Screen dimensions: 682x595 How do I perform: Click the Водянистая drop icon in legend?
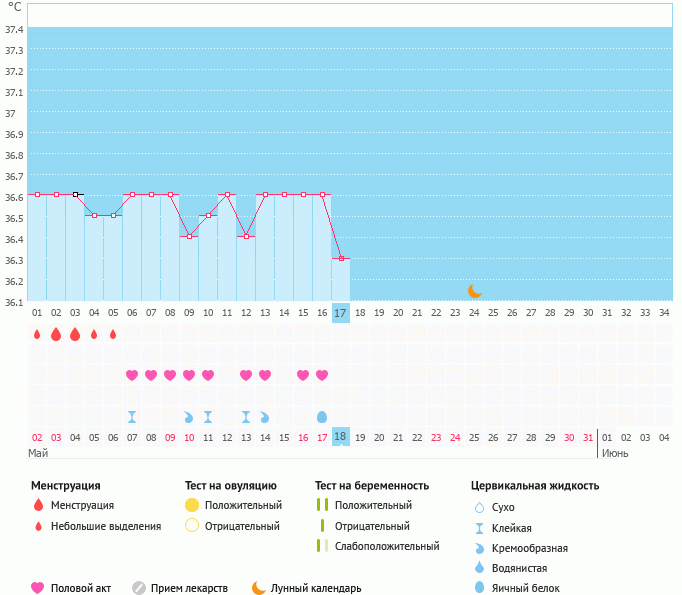pyautogui.click(x=481, y=568)
